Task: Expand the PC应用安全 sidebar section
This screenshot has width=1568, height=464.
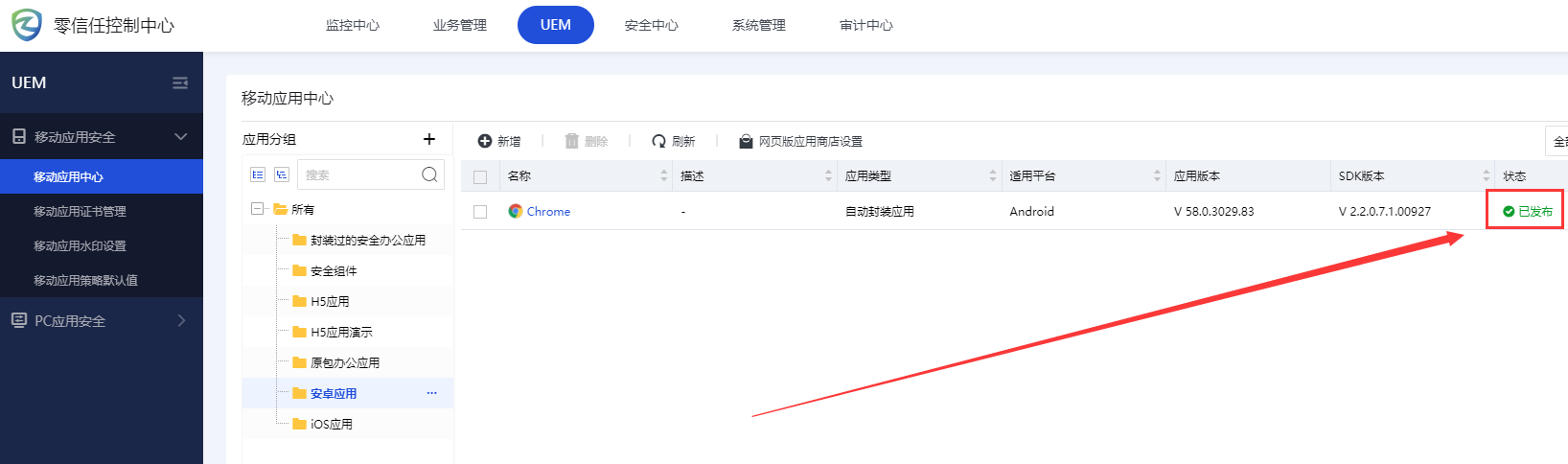Action: tap(180, 321)
